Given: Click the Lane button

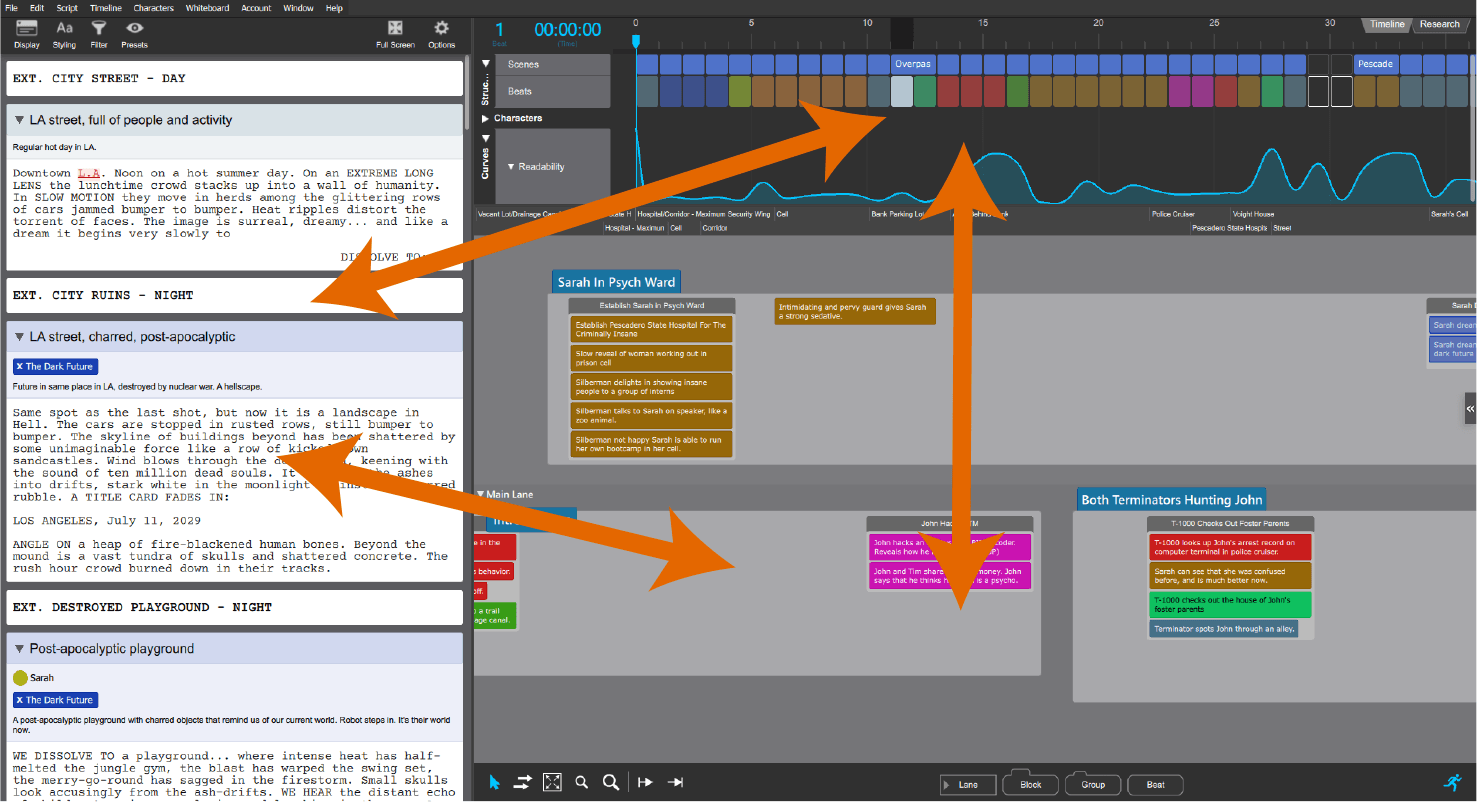Looking at the screenshot, I should pyautogui.click(x=968, y=785).
